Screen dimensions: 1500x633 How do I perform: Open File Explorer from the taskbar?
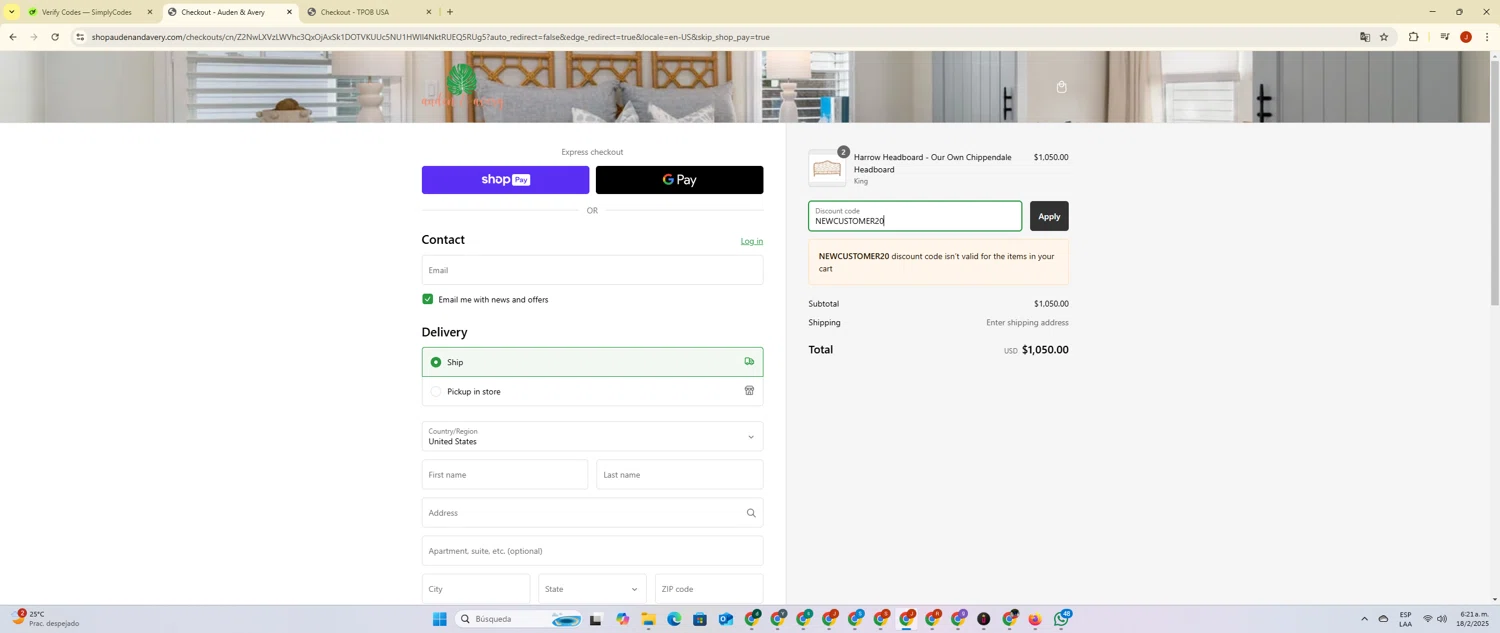pos(648,619)
